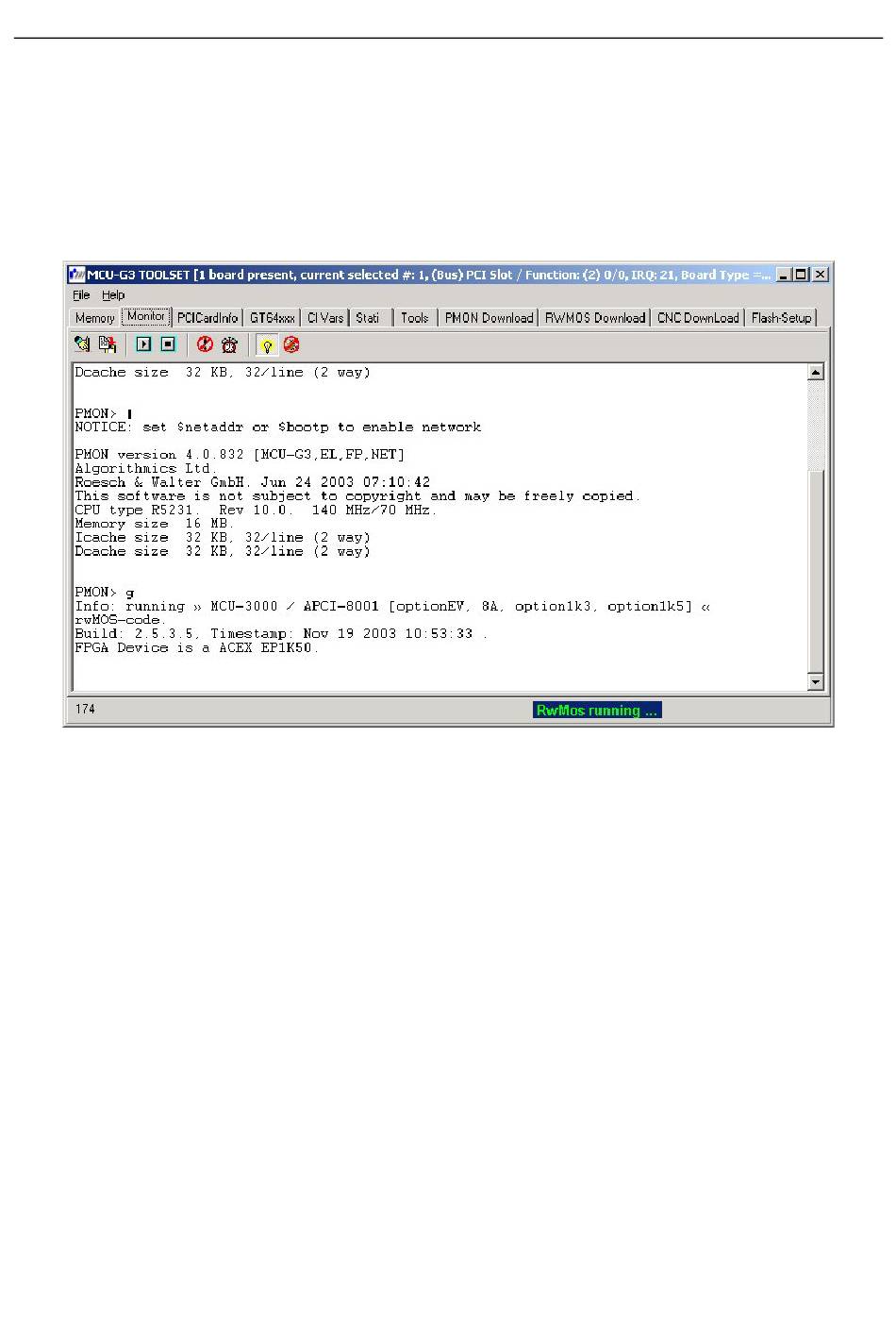Click the play (start) toolbar button
The image size is (896, 1340).
143,344
